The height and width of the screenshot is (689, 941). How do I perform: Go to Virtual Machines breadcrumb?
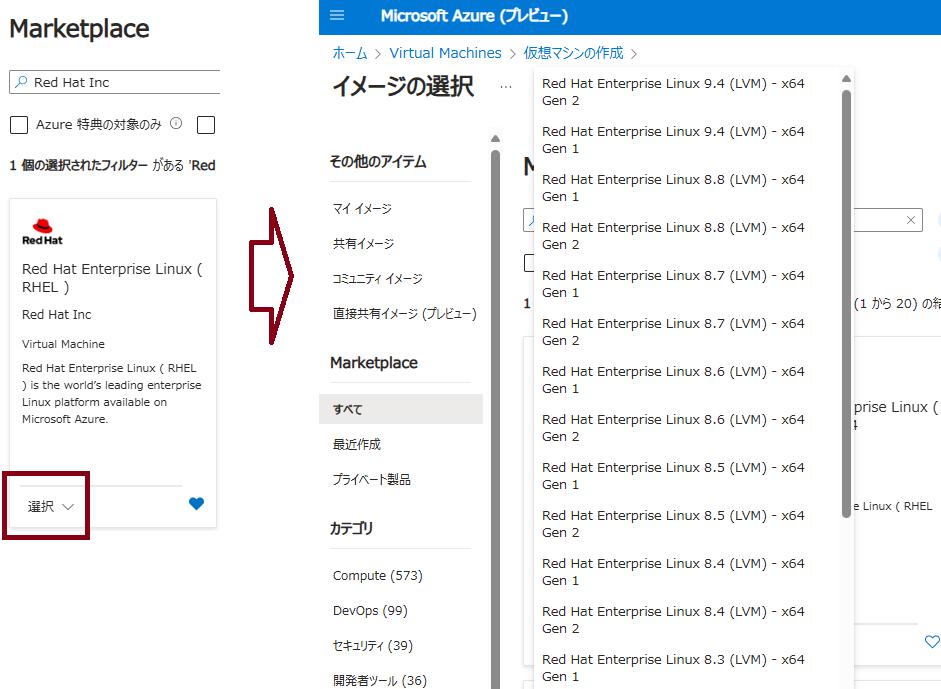pos(445,53)
